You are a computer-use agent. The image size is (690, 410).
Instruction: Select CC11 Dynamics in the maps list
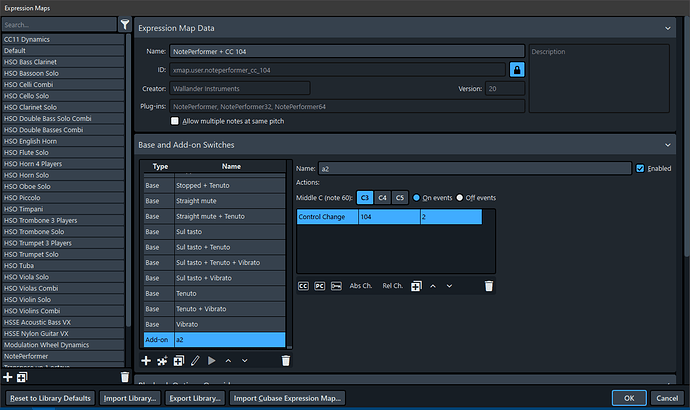(x=63, y=39)
